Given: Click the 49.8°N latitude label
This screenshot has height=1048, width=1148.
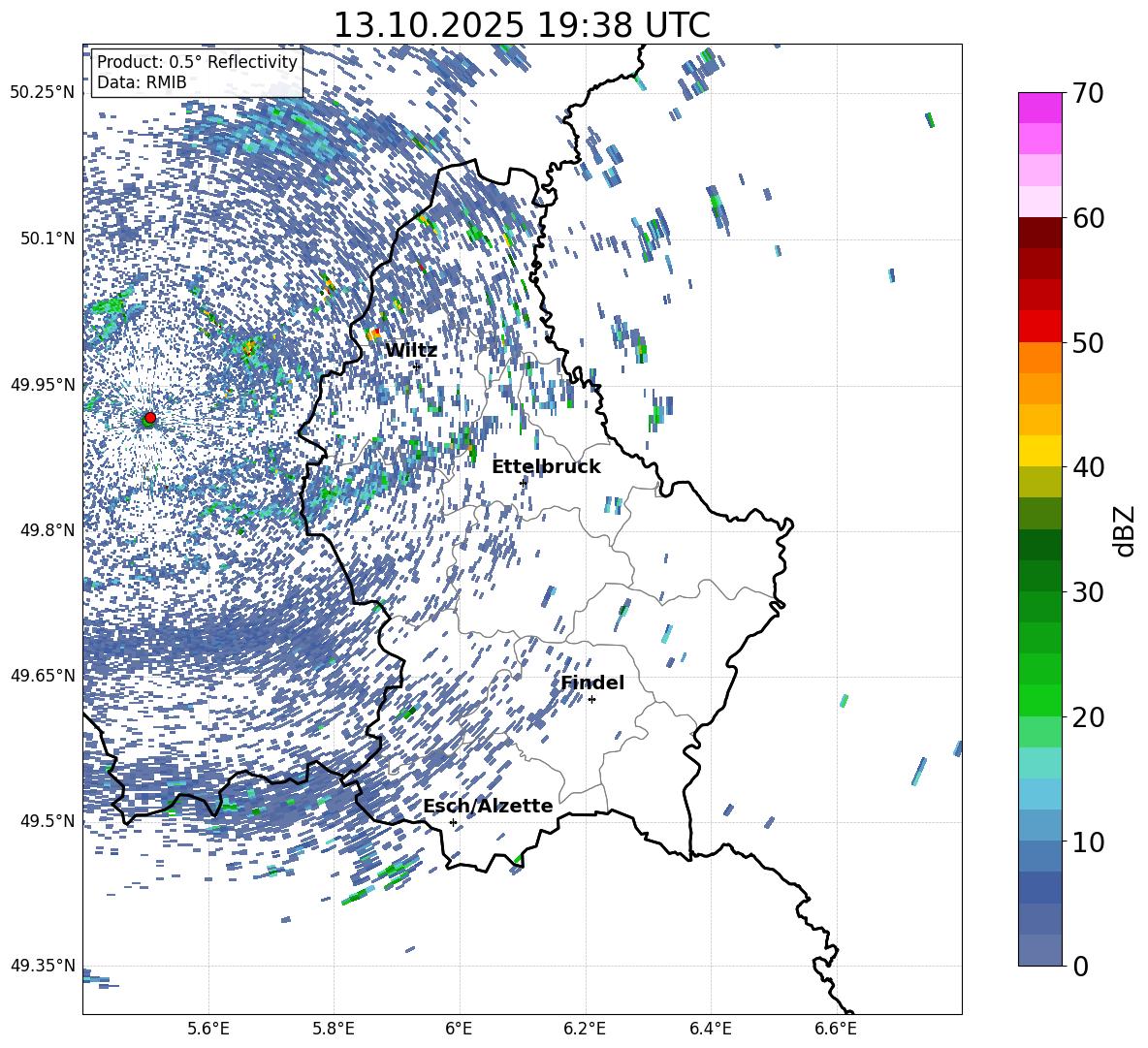Looking at the screenshot, I should click(47, 530).
